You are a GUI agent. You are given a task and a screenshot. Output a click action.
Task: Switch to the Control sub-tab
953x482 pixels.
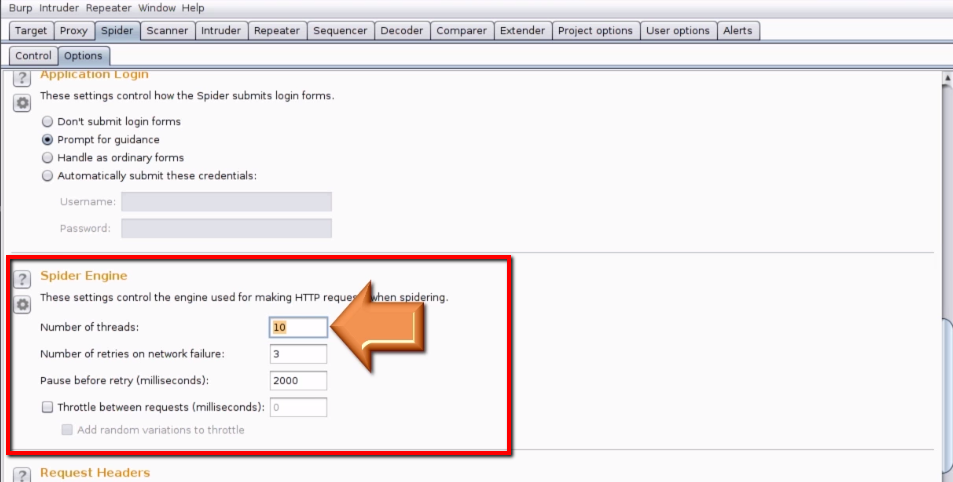(33, 55)
